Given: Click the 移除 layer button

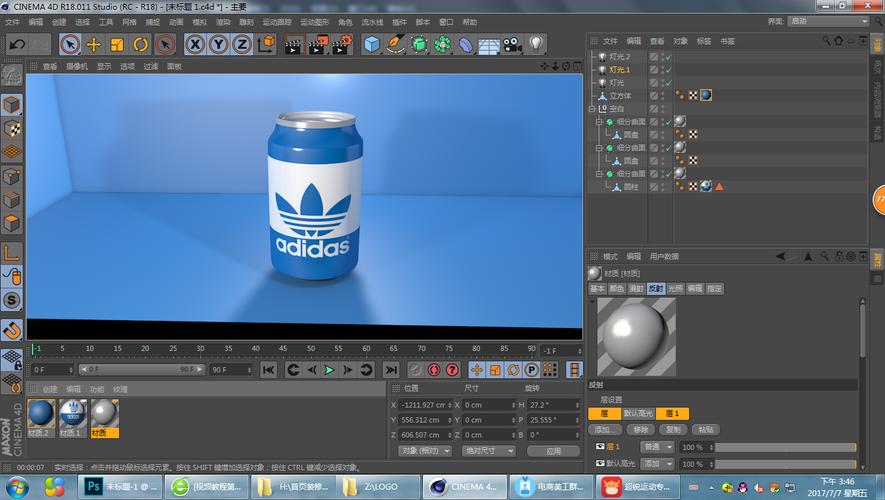Looking at the screenshot, I should coord(641,429).
